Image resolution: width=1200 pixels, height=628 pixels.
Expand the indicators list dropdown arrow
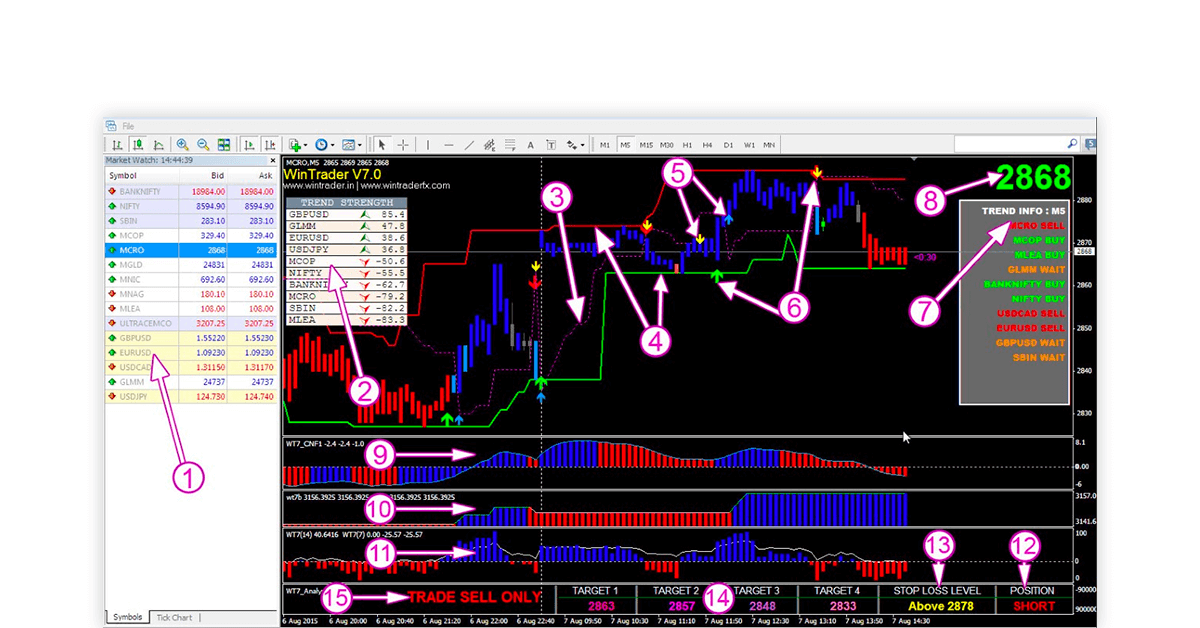coord(304,145)
